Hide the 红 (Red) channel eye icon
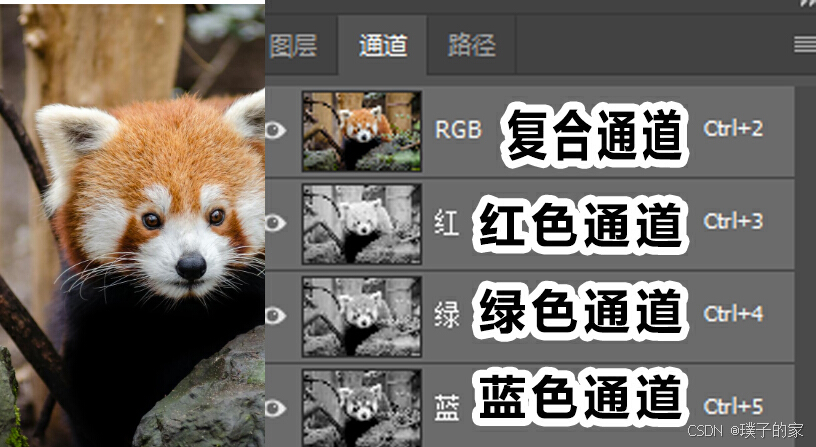The width and height of the screenshot is (816, 447). coord(275,223)
